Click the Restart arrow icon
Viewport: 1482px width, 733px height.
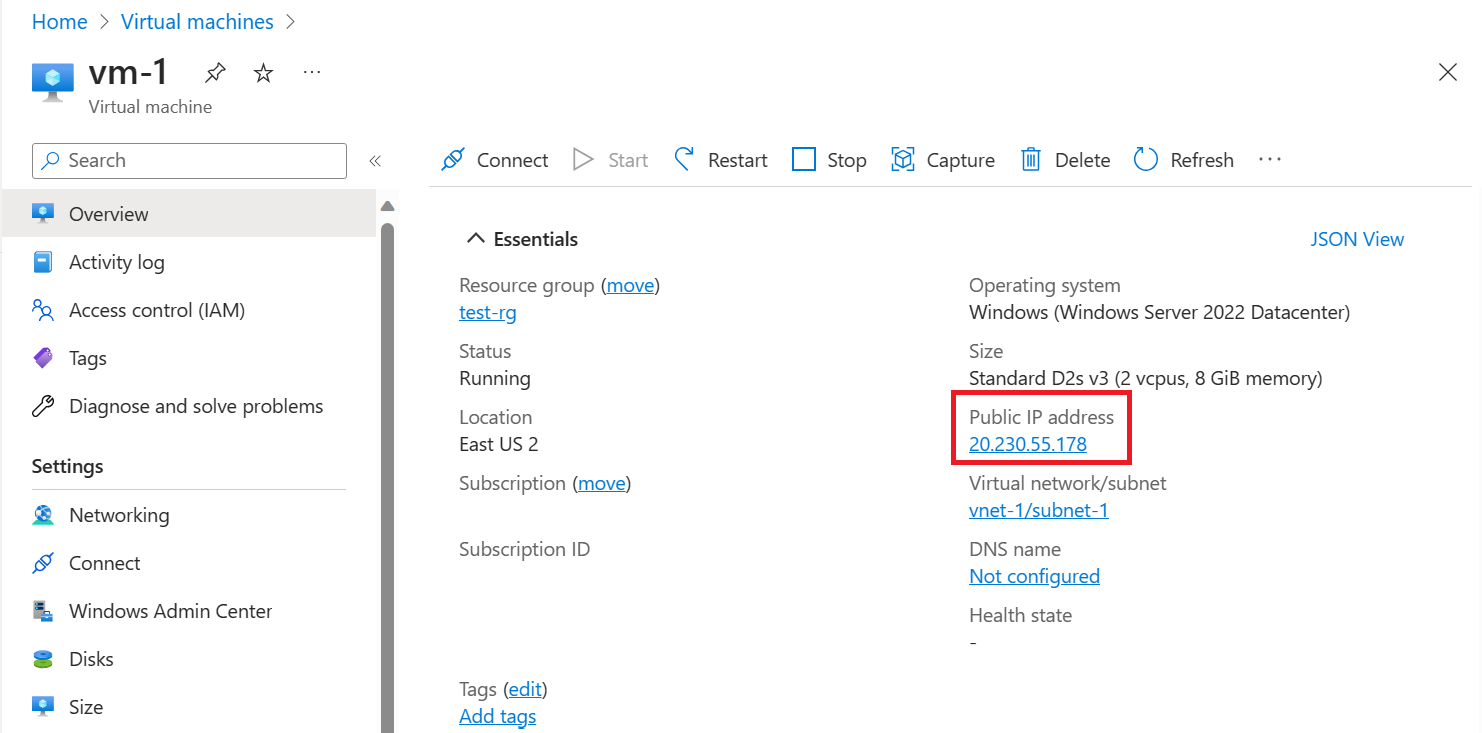coord(684,160)
